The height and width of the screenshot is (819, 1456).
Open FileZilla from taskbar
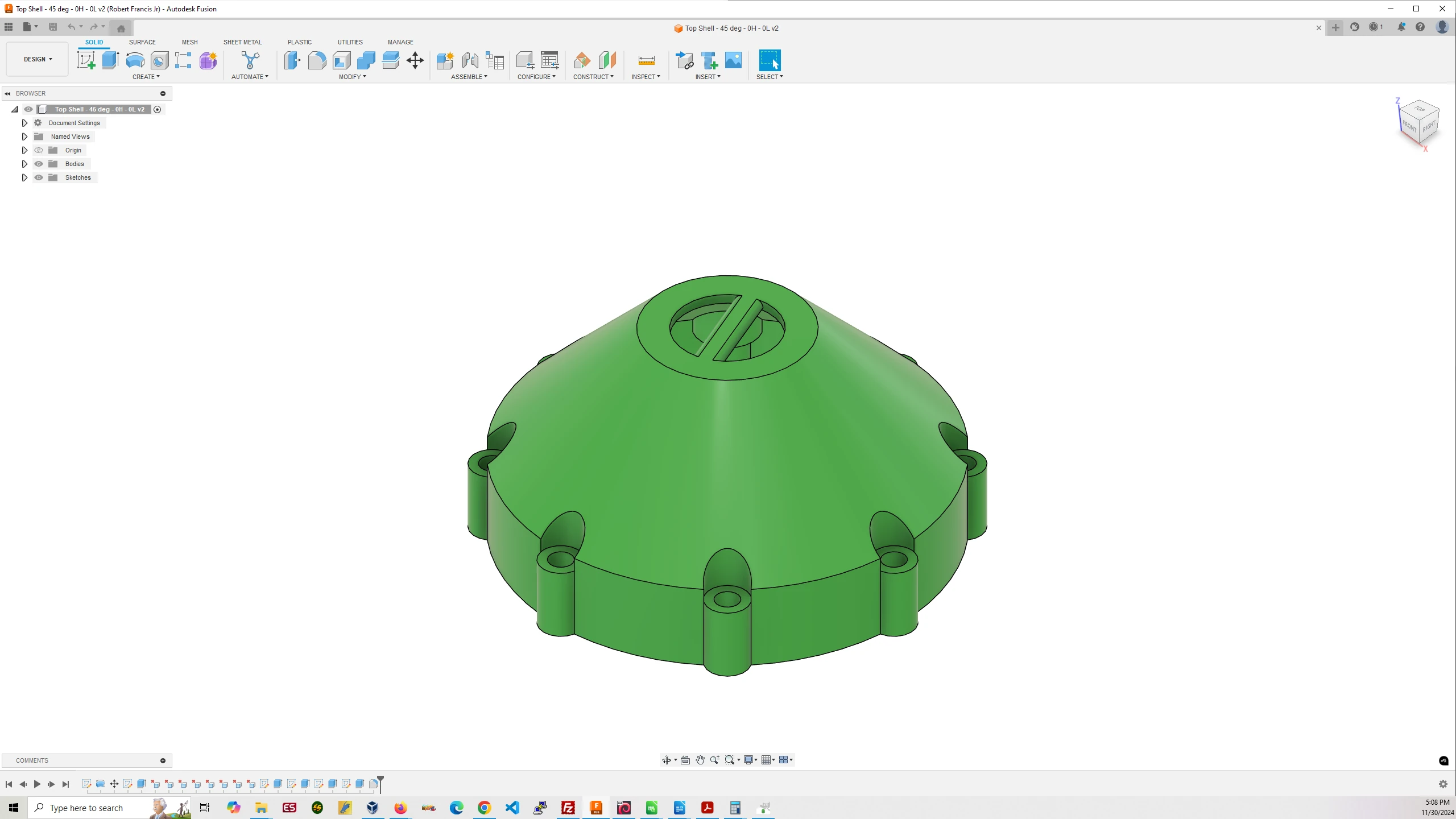tap(568, 808)
